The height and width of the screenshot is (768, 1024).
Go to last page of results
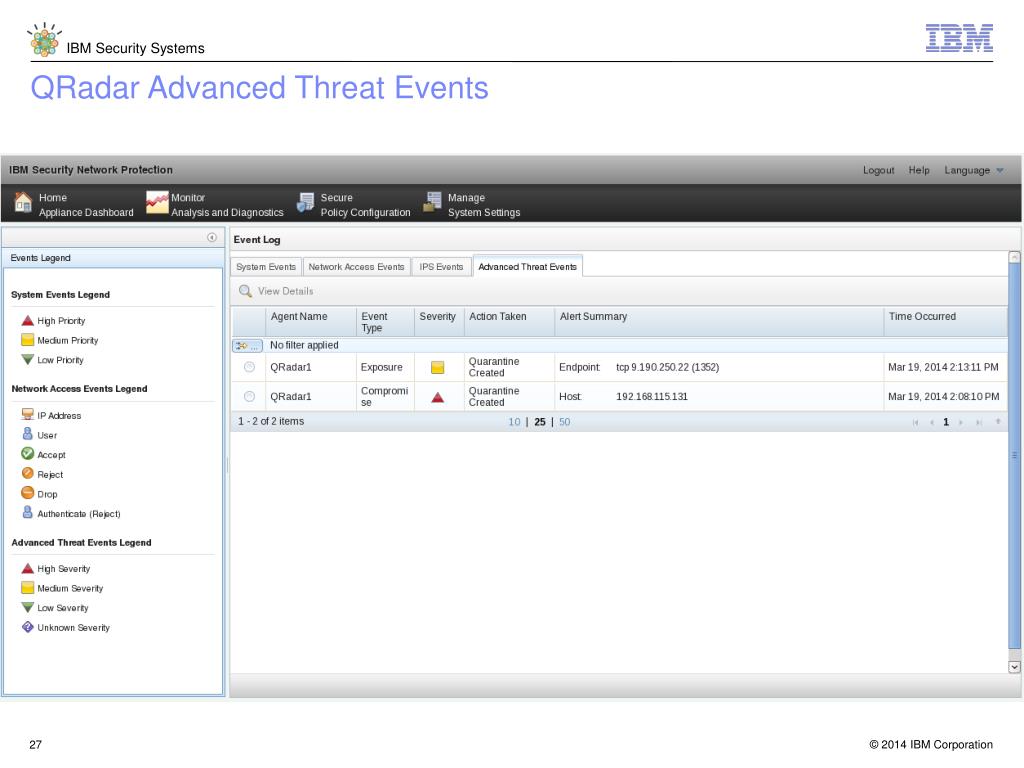coord(978,423)
